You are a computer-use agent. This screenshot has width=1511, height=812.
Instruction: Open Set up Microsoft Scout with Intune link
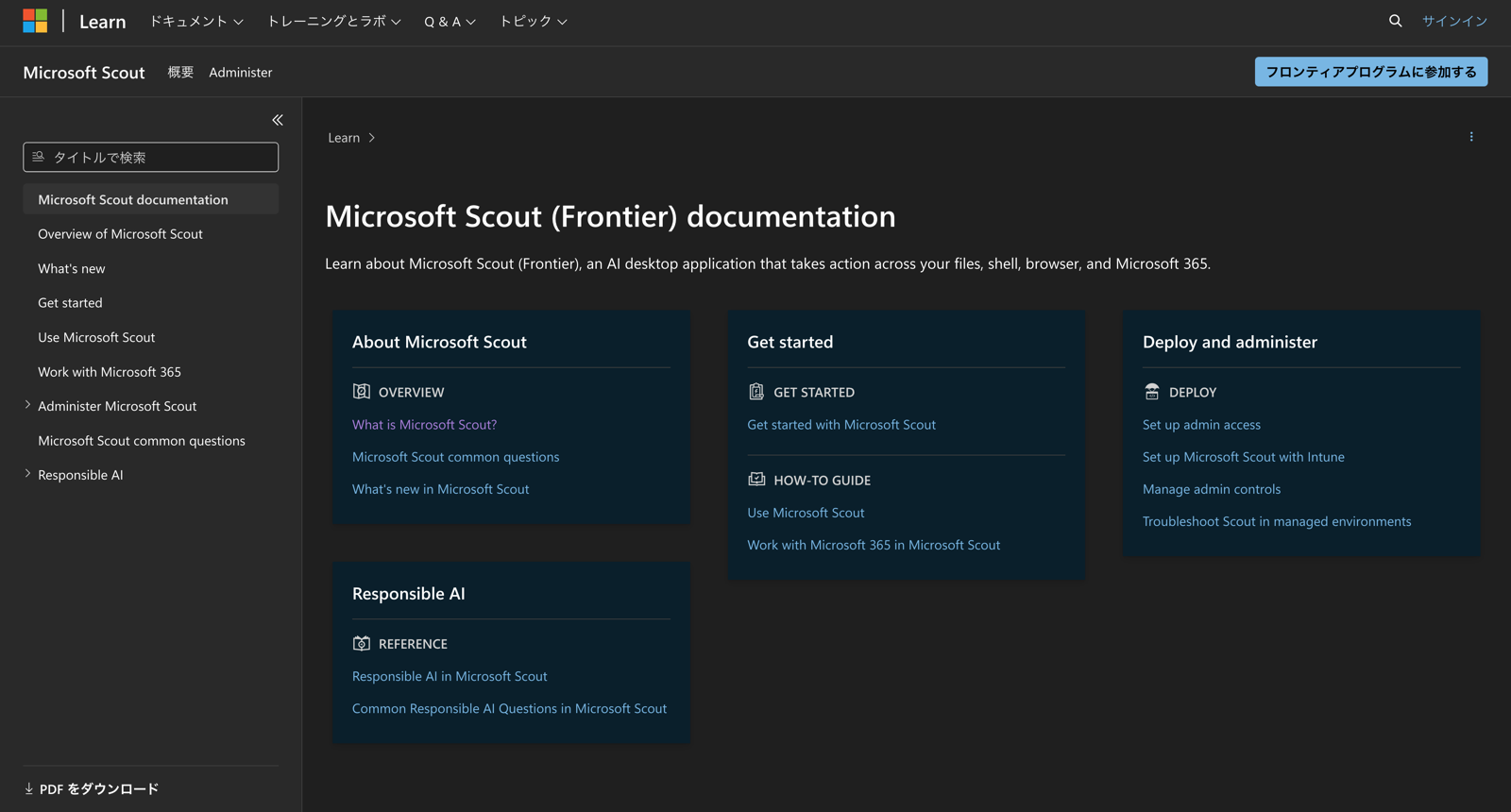point(1244,457)
